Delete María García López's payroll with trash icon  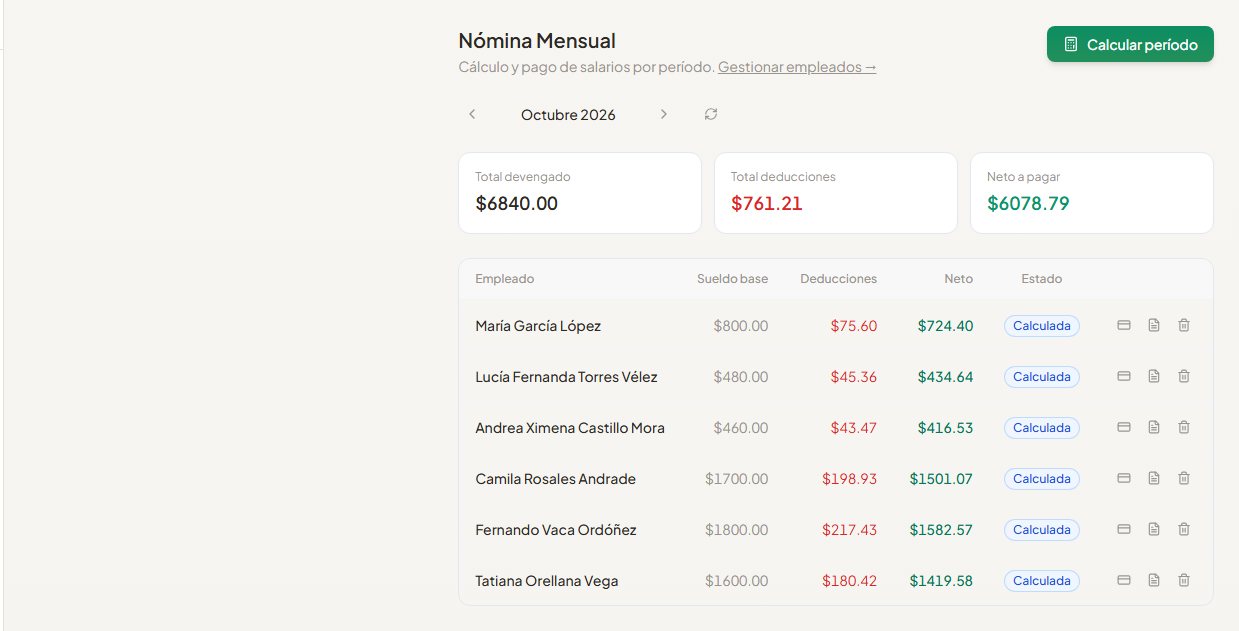click(1184, 325)
